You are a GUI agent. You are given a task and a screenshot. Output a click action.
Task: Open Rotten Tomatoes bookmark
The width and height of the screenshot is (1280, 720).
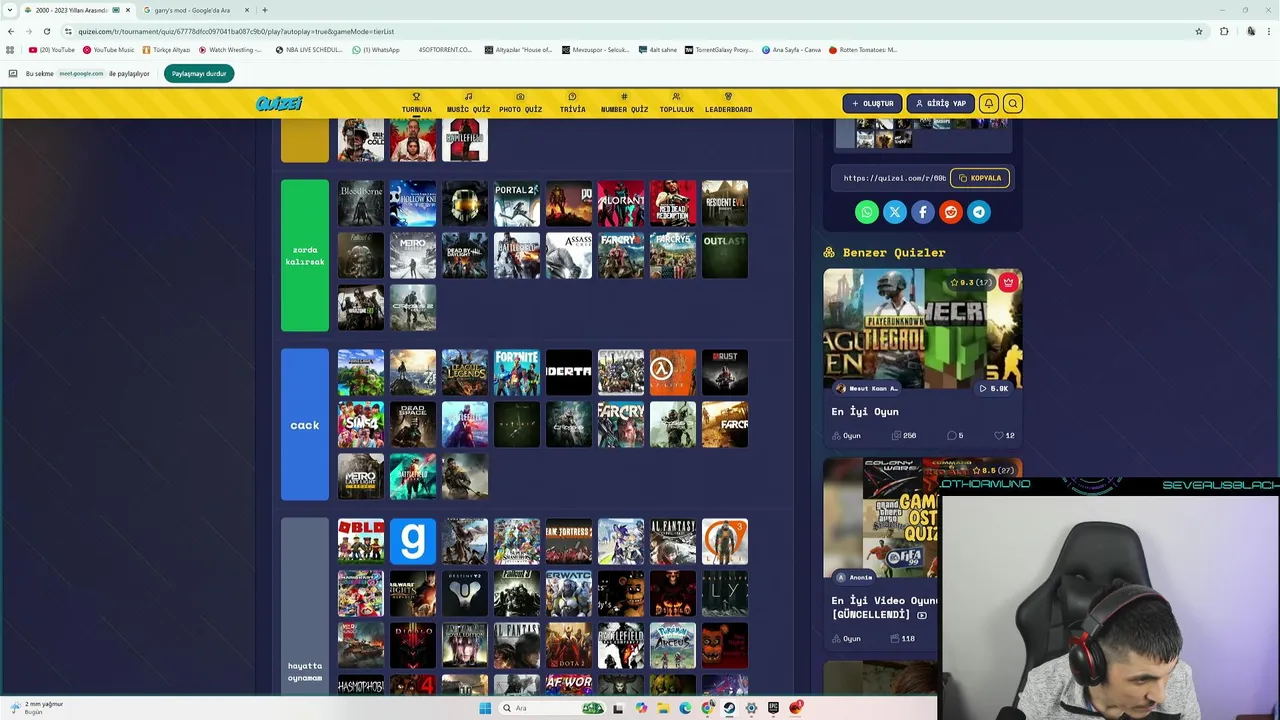pyautogui.click(x=863, y=49)
